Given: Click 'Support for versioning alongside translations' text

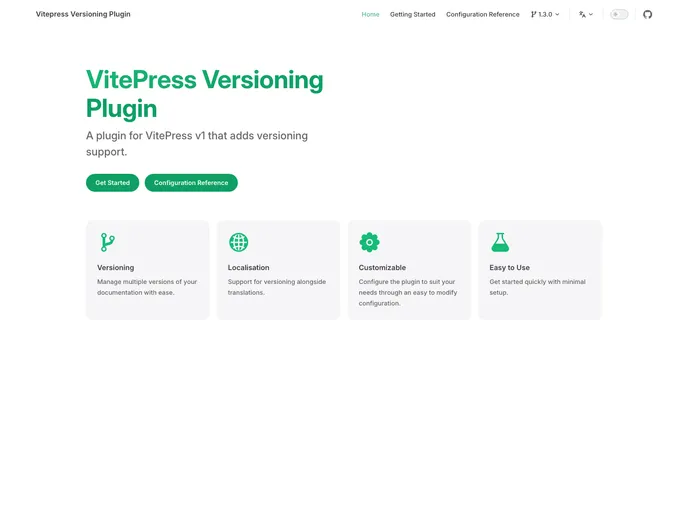Looking at the screenshot, I should 277,287.
